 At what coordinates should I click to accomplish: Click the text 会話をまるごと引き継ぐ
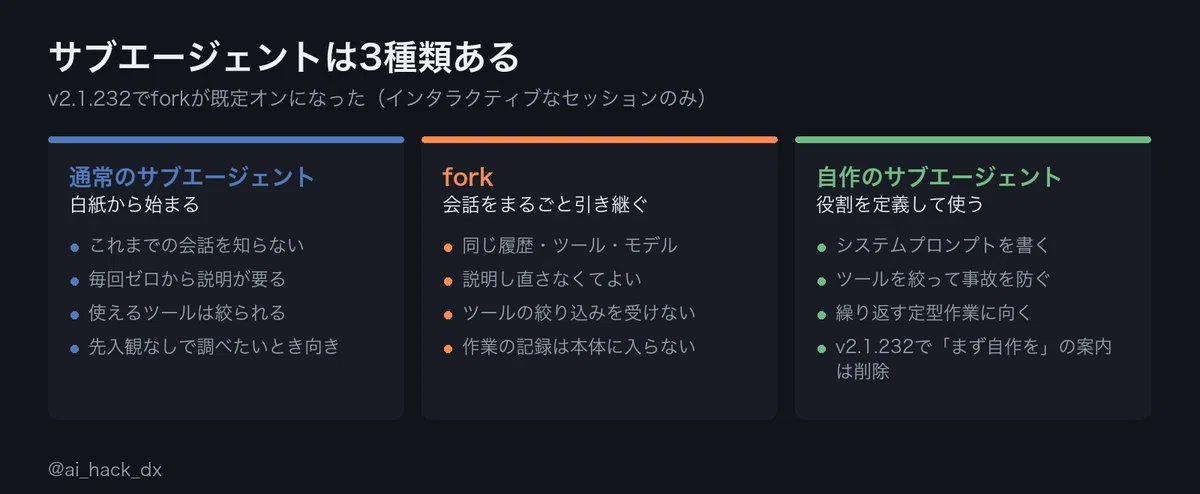click(546, 205)
